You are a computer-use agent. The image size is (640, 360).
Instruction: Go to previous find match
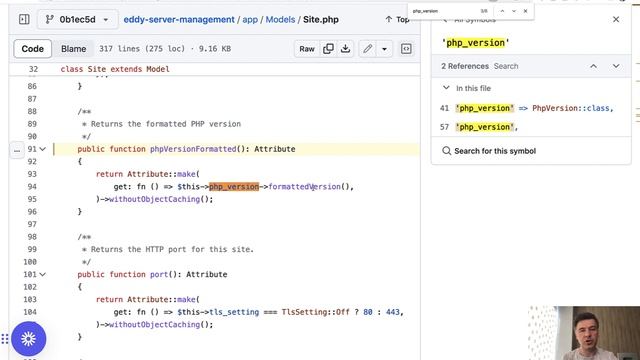click(502, 11)
